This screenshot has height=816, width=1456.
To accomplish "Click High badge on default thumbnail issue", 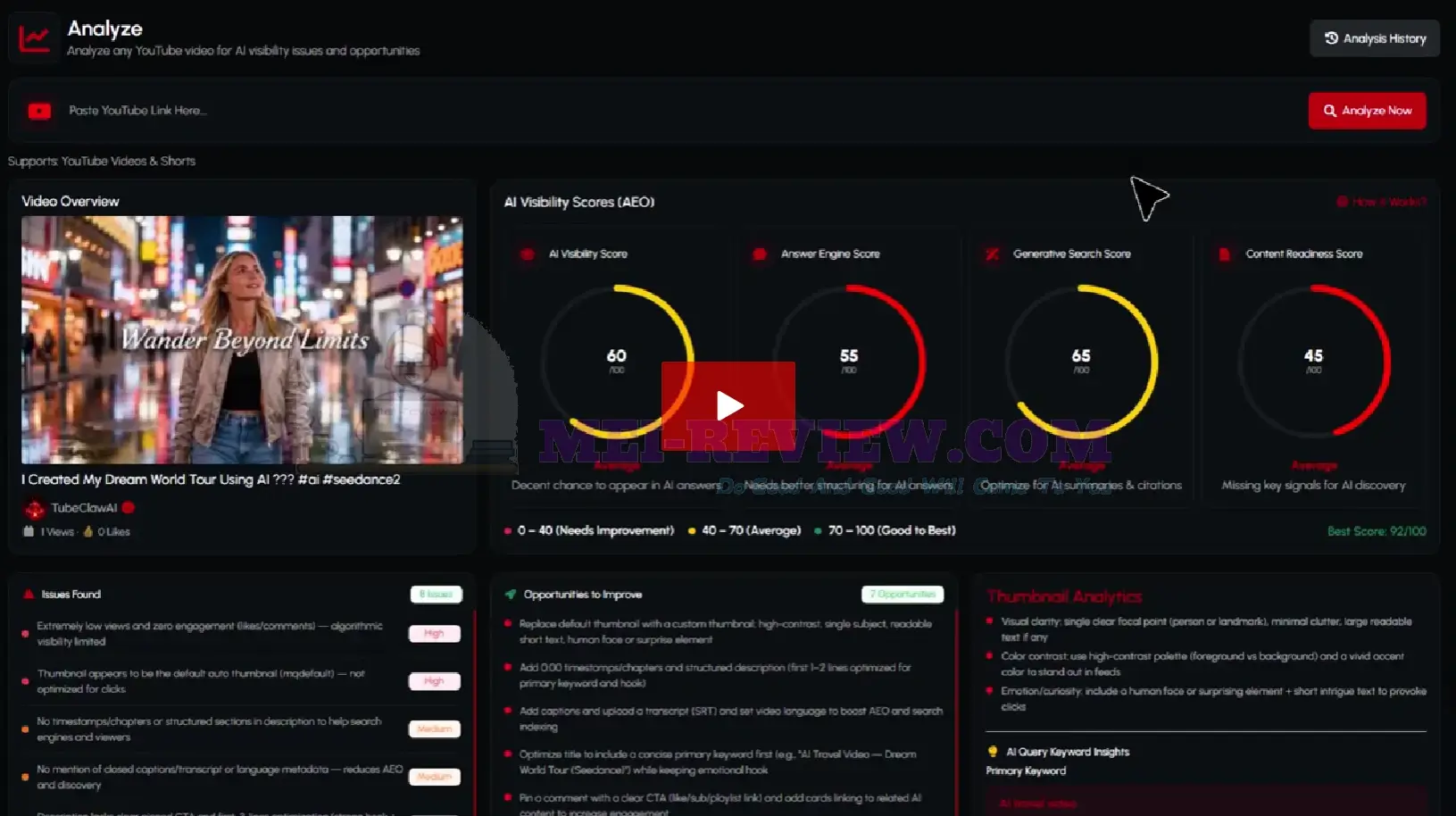I will pyautogui.click(x=435, y=681).
